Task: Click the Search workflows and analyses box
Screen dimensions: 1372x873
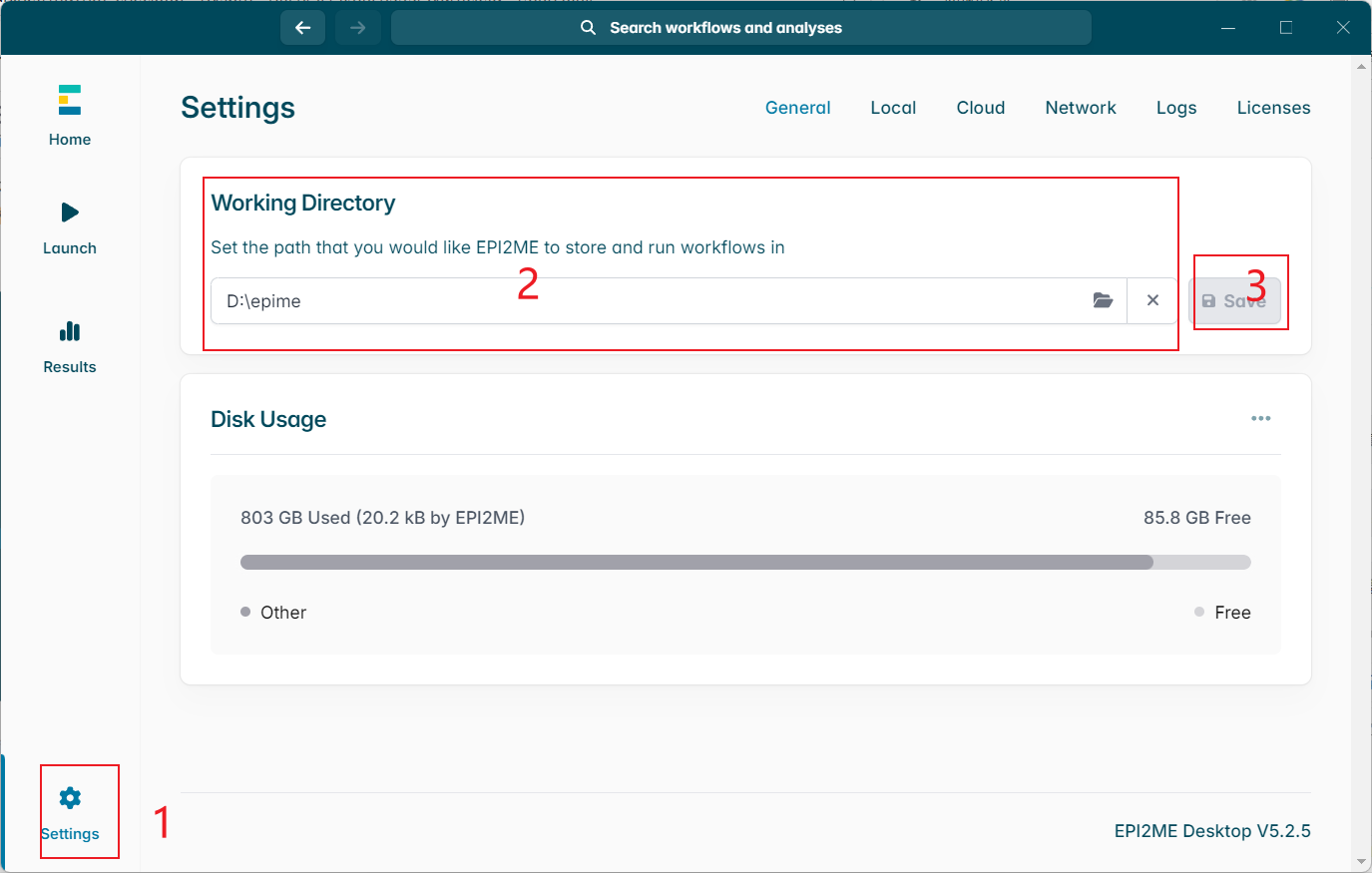Action: pos(741,28)
